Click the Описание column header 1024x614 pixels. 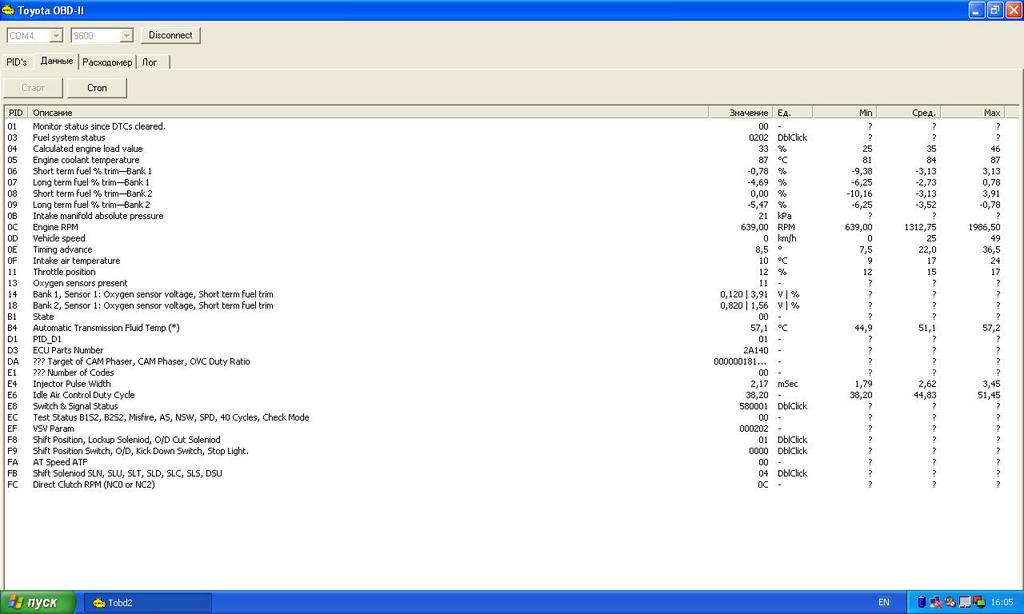52,113
